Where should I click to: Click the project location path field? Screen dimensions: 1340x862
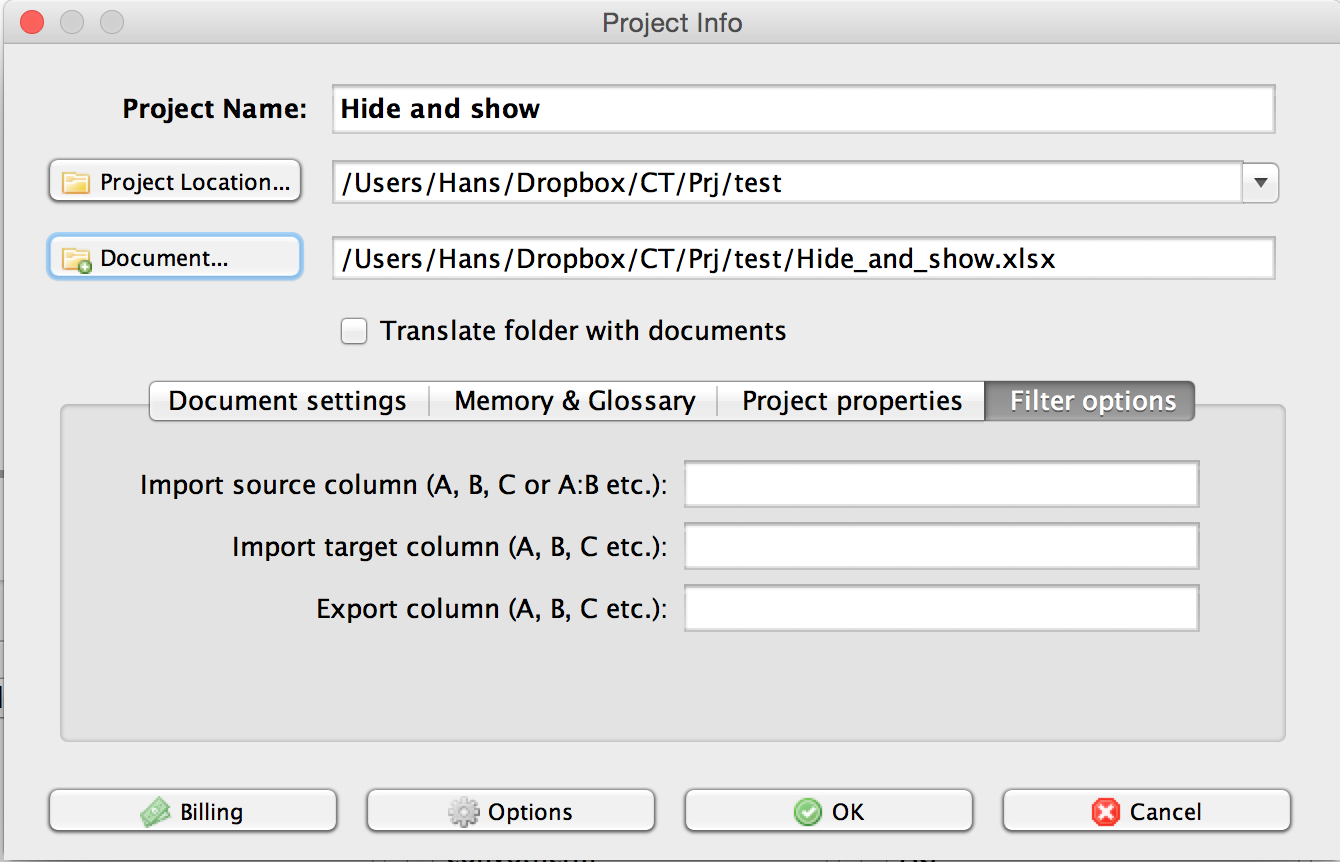tap(786, 183)
